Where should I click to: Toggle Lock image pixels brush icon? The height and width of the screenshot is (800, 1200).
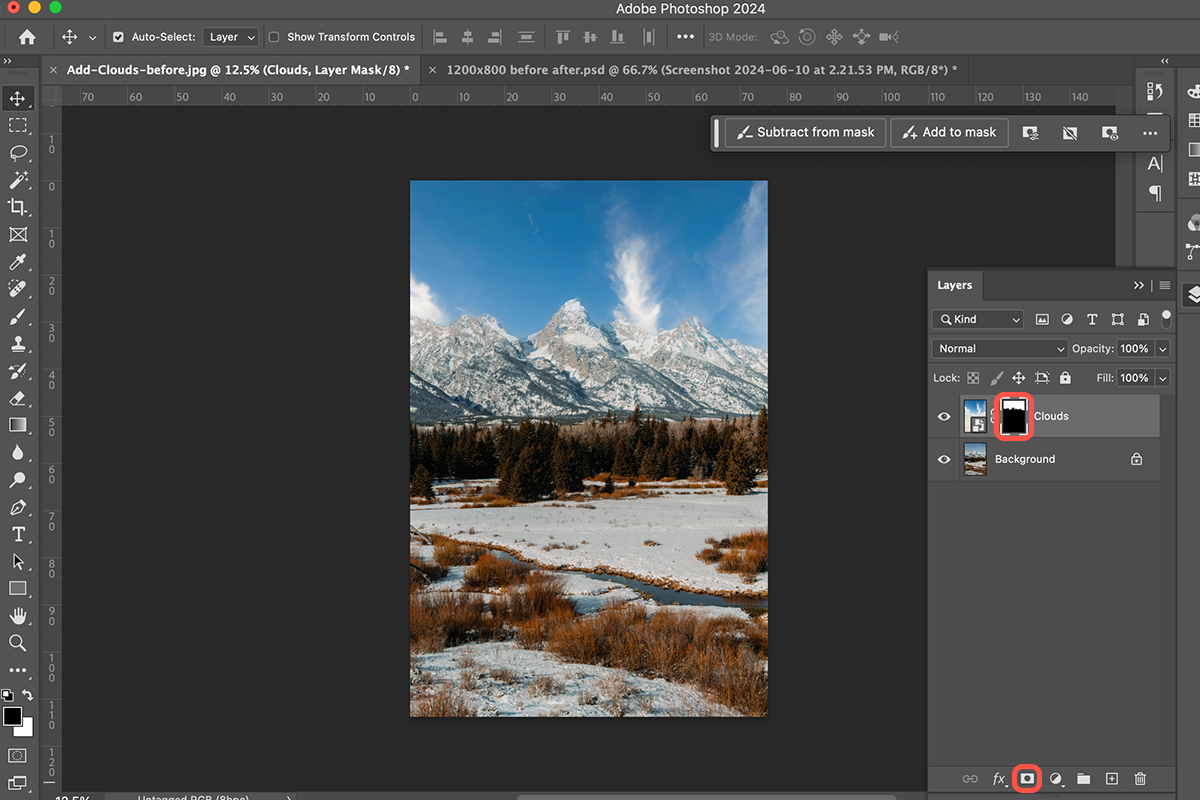[996, 378]
